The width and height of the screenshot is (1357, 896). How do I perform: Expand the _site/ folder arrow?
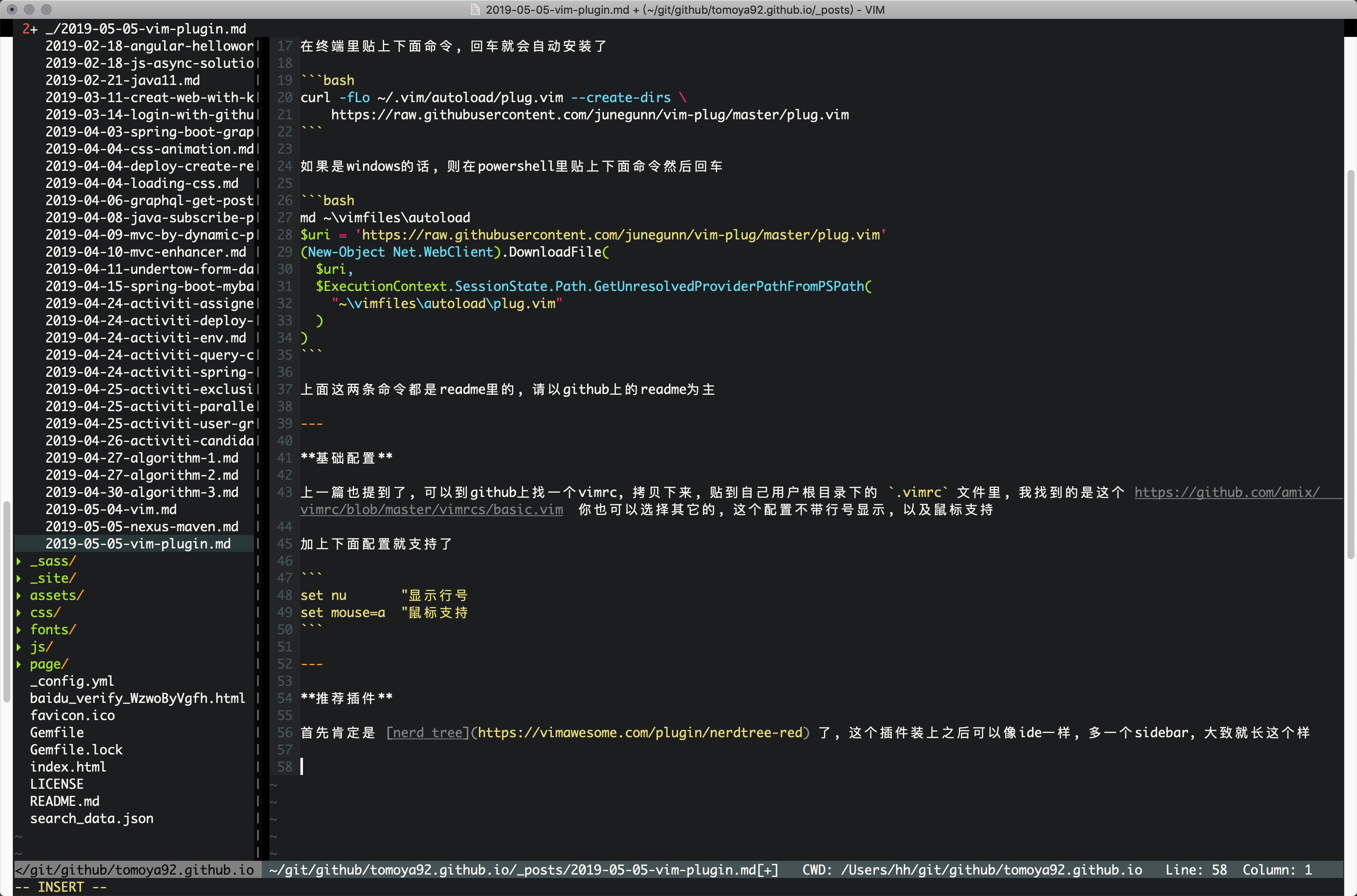19,578
